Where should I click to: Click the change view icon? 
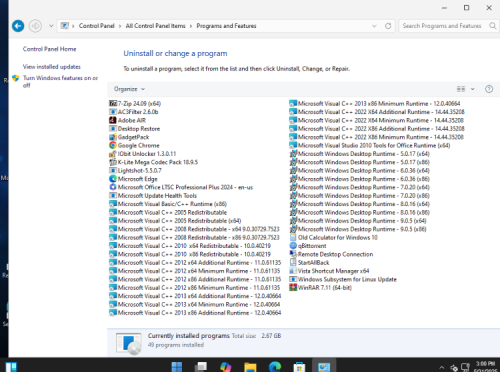pos(461,89)
